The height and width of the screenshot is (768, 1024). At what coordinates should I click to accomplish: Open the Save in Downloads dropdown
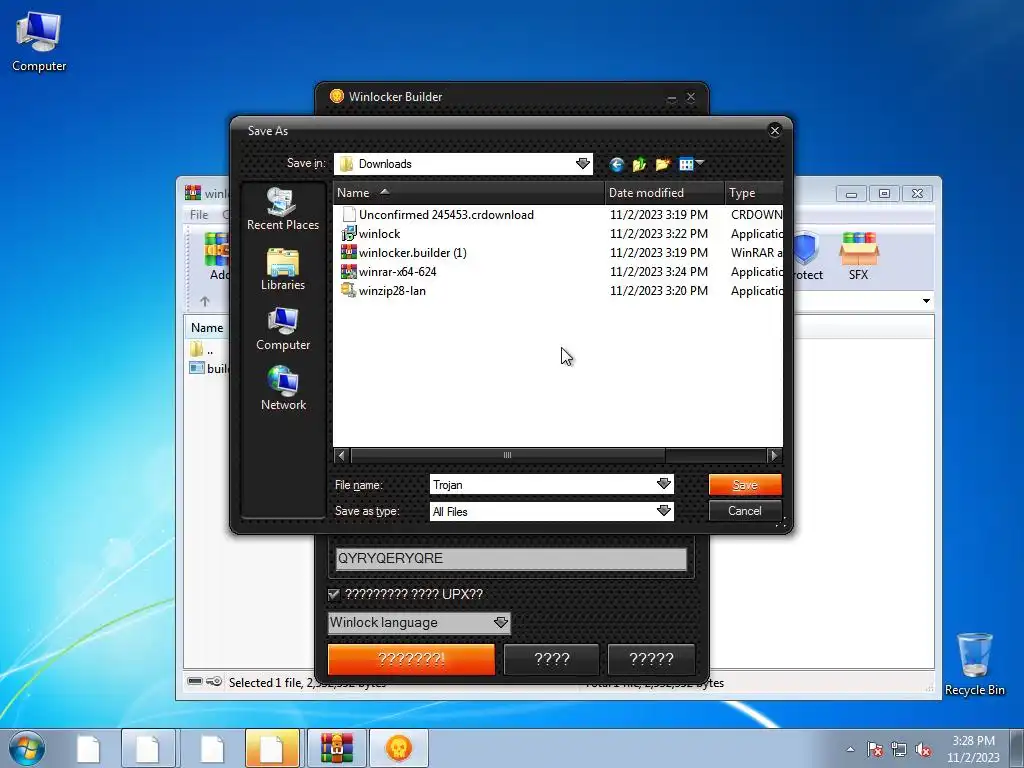tap(583, 164)
